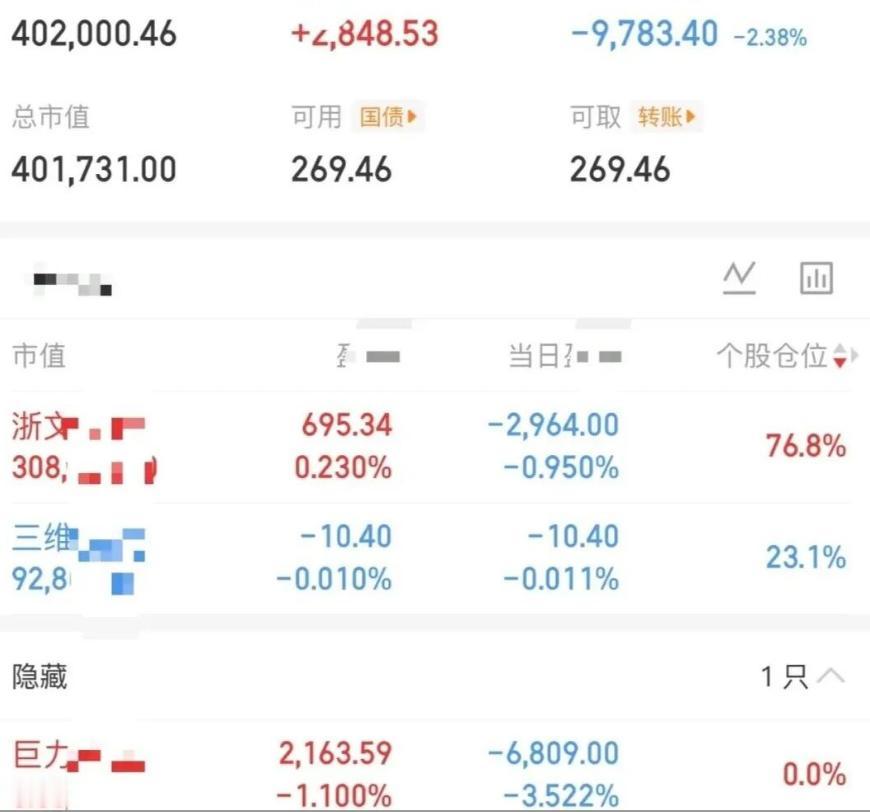This screenshot has height=812, width=870.
Task: Toggle the 个股仓位 sort order arrow
Action: pos(838,357)
